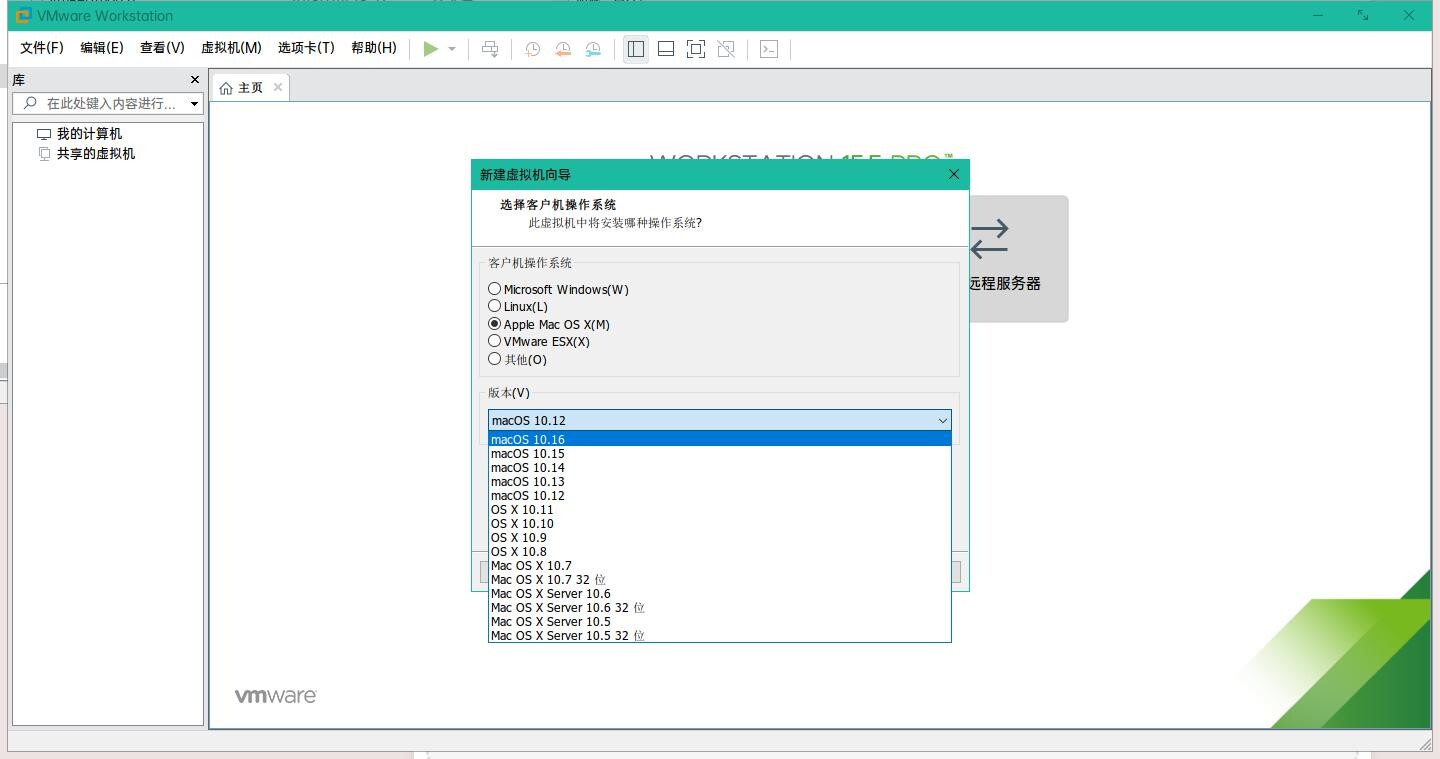The width and height of the screenshot is (1440, 759).
Task: Pick macOS 10.15 from version list
Action: point(528,454)
